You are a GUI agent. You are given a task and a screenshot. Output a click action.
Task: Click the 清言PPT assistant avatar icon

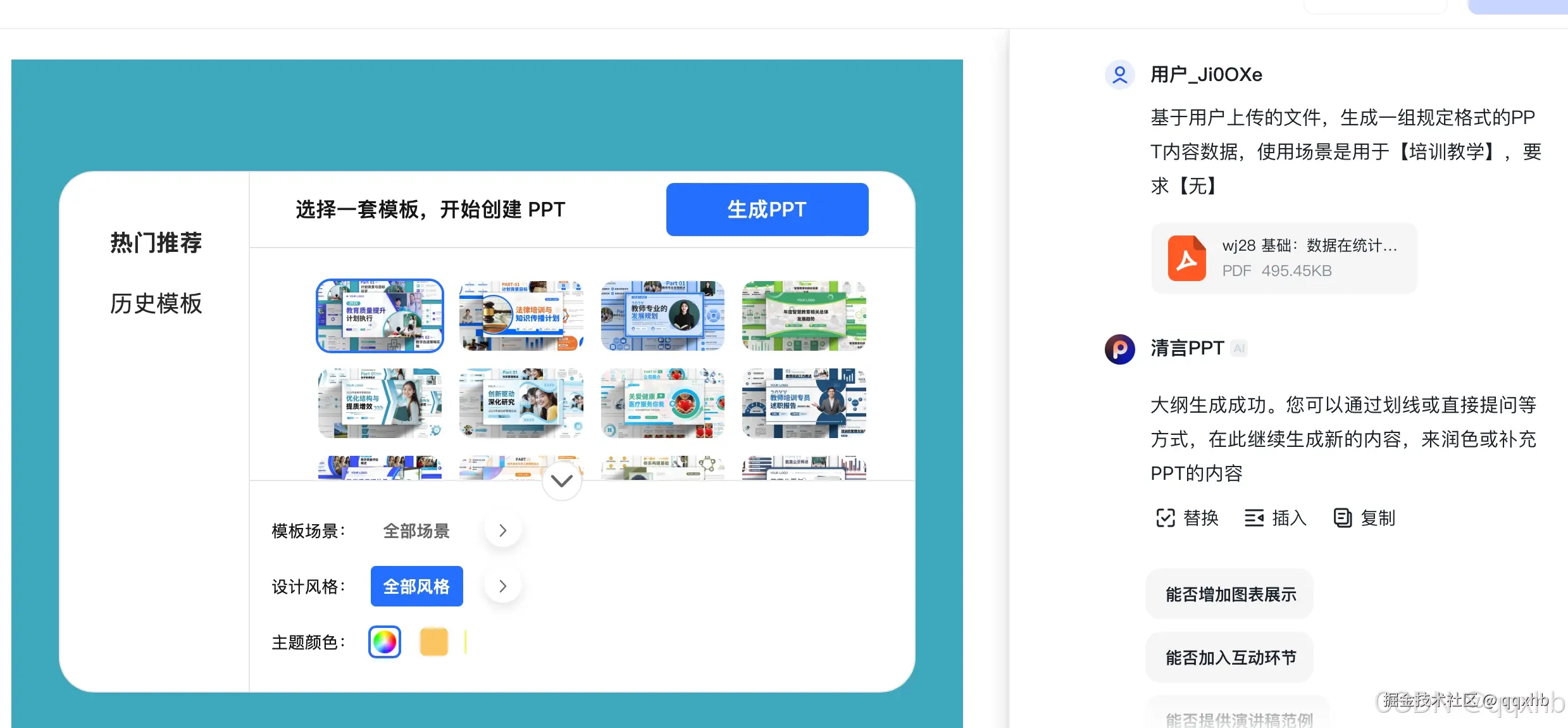point(1119,349)
